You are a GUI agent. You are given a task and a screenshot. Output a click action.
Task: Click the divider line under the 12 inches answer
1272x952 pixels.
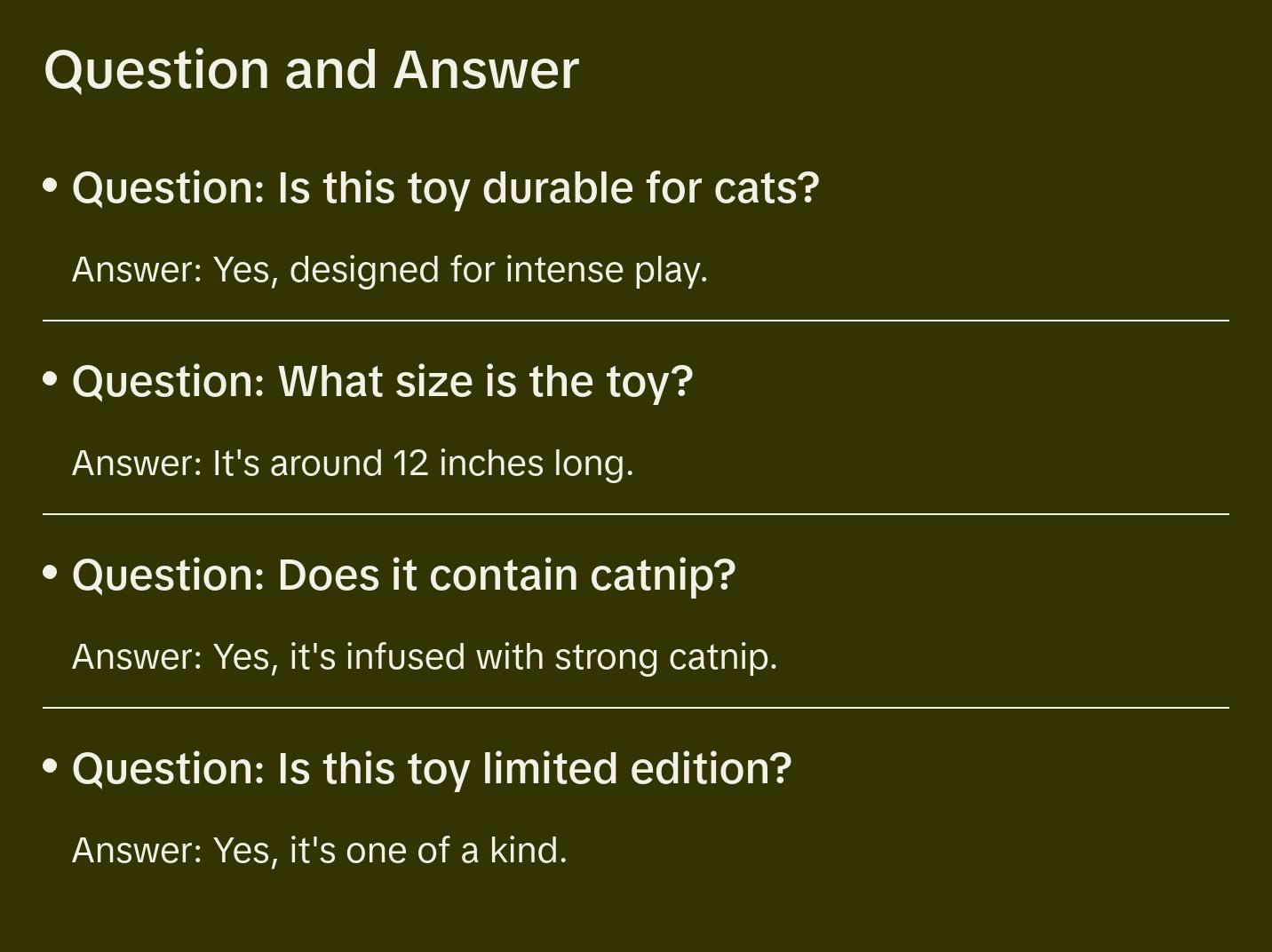coord(636,514)
